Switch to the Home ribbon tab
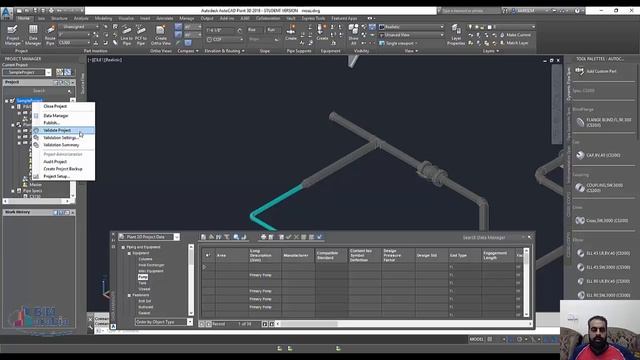Image resolution: width=640 pixels, height=360 pixels. click(x=23, y=18)
